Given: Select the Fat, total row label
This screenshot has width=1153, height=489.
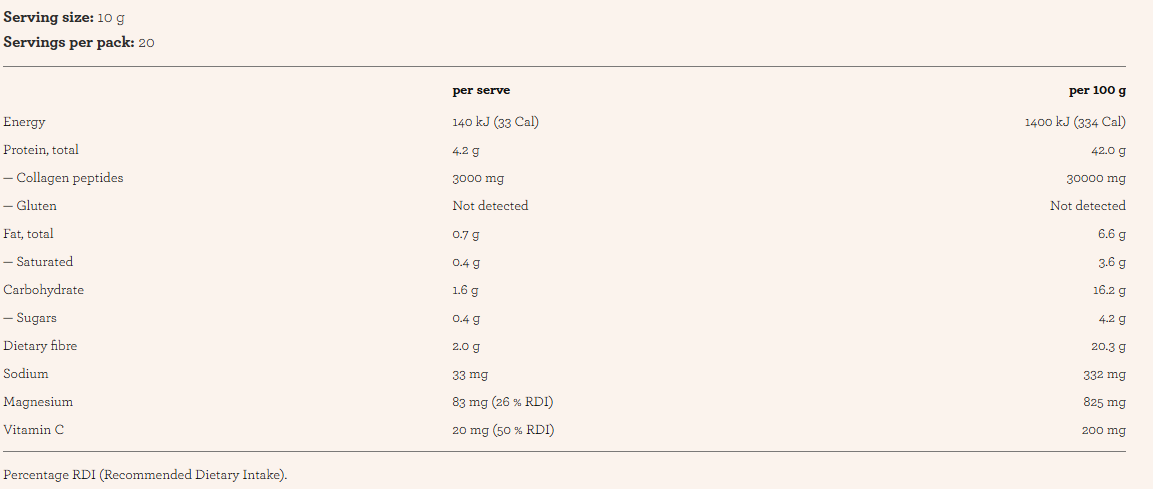Looking at the screenshot, I should click(29, 234).
